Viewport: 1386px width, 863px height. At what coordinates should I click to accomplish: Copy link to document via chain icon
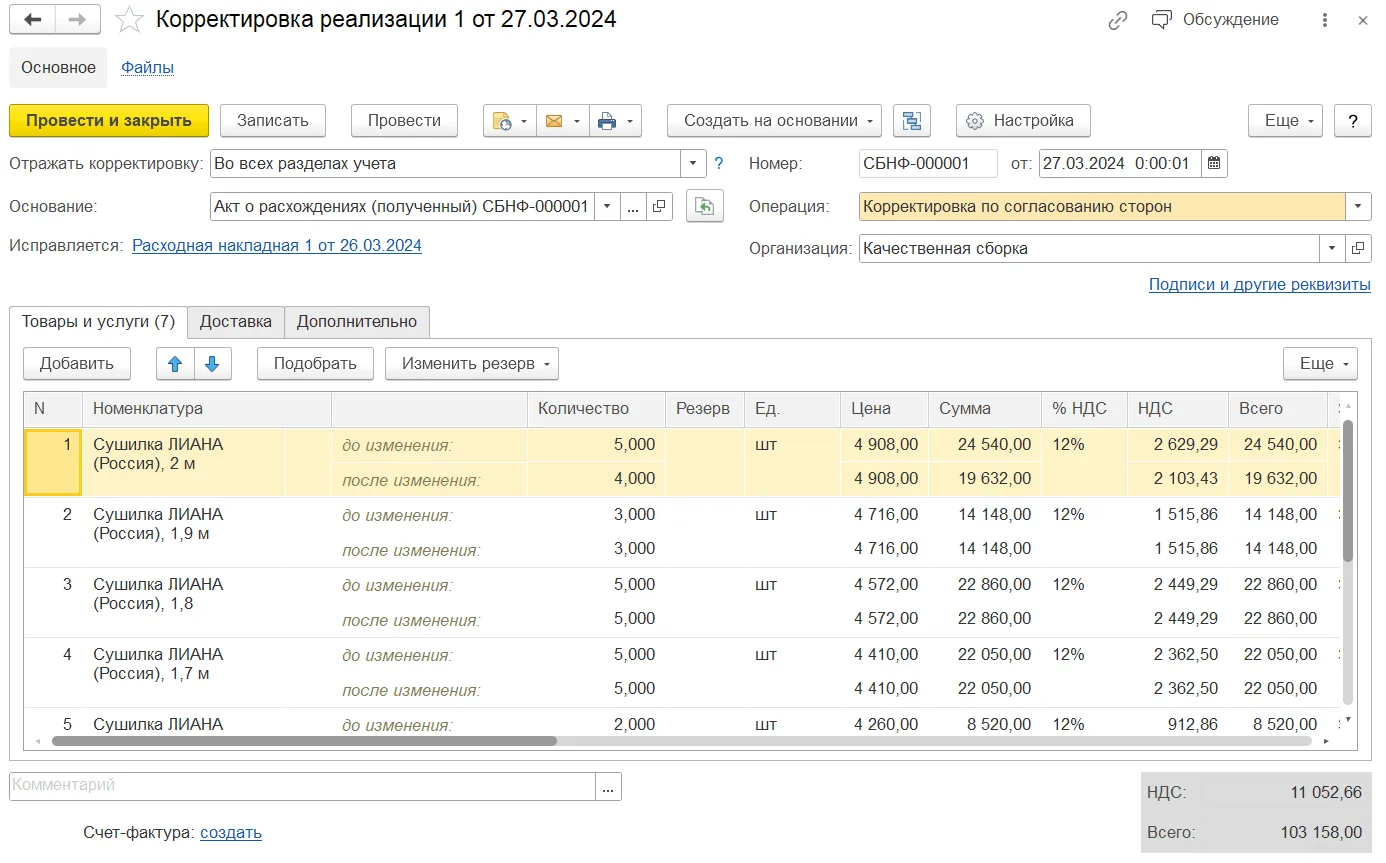pyautogui.click(x=1118, y=20)
